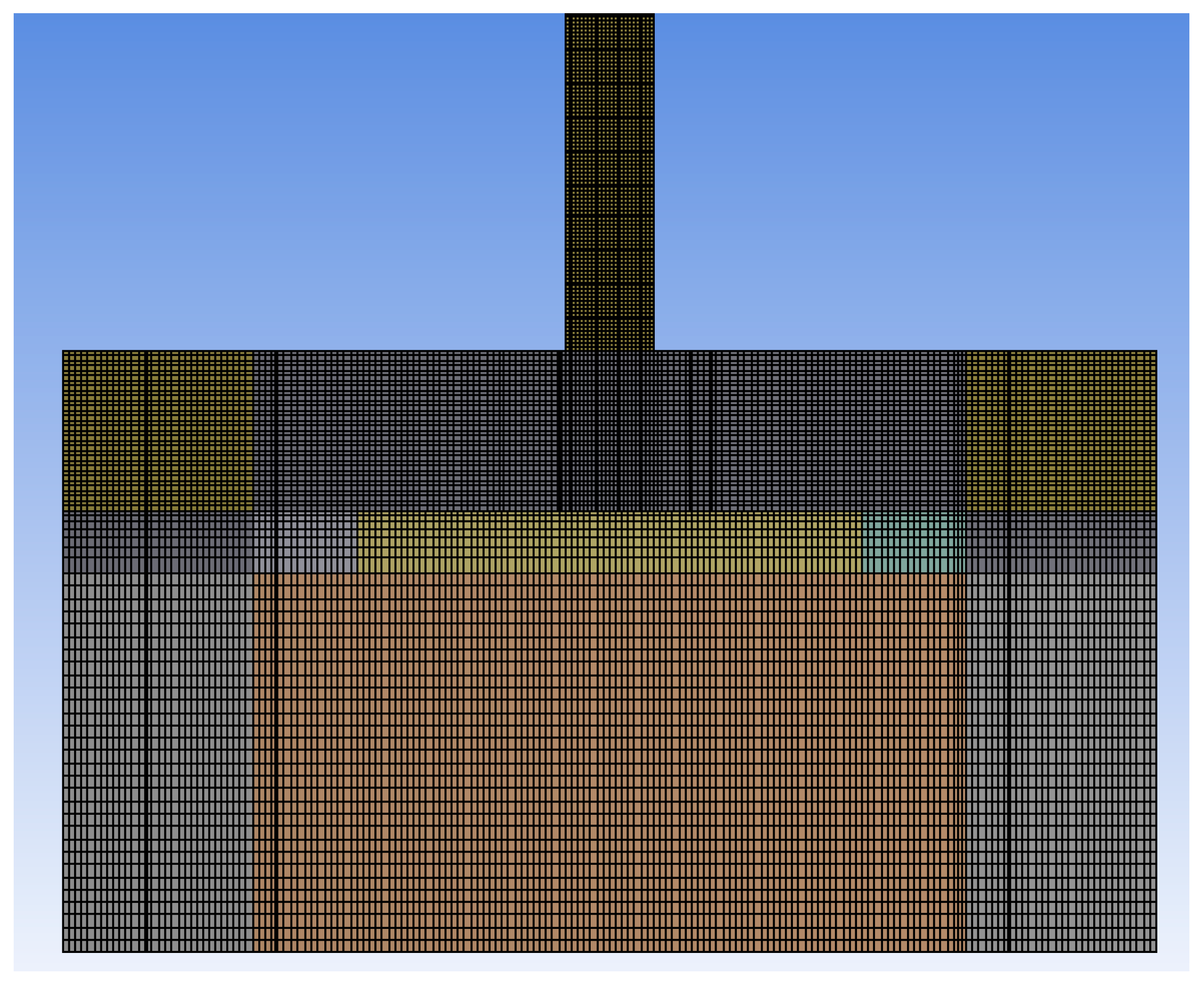Select lavender-gray block left of yellow-green strip
Viewport: 1204px width, 985px height.
[318, 542]
